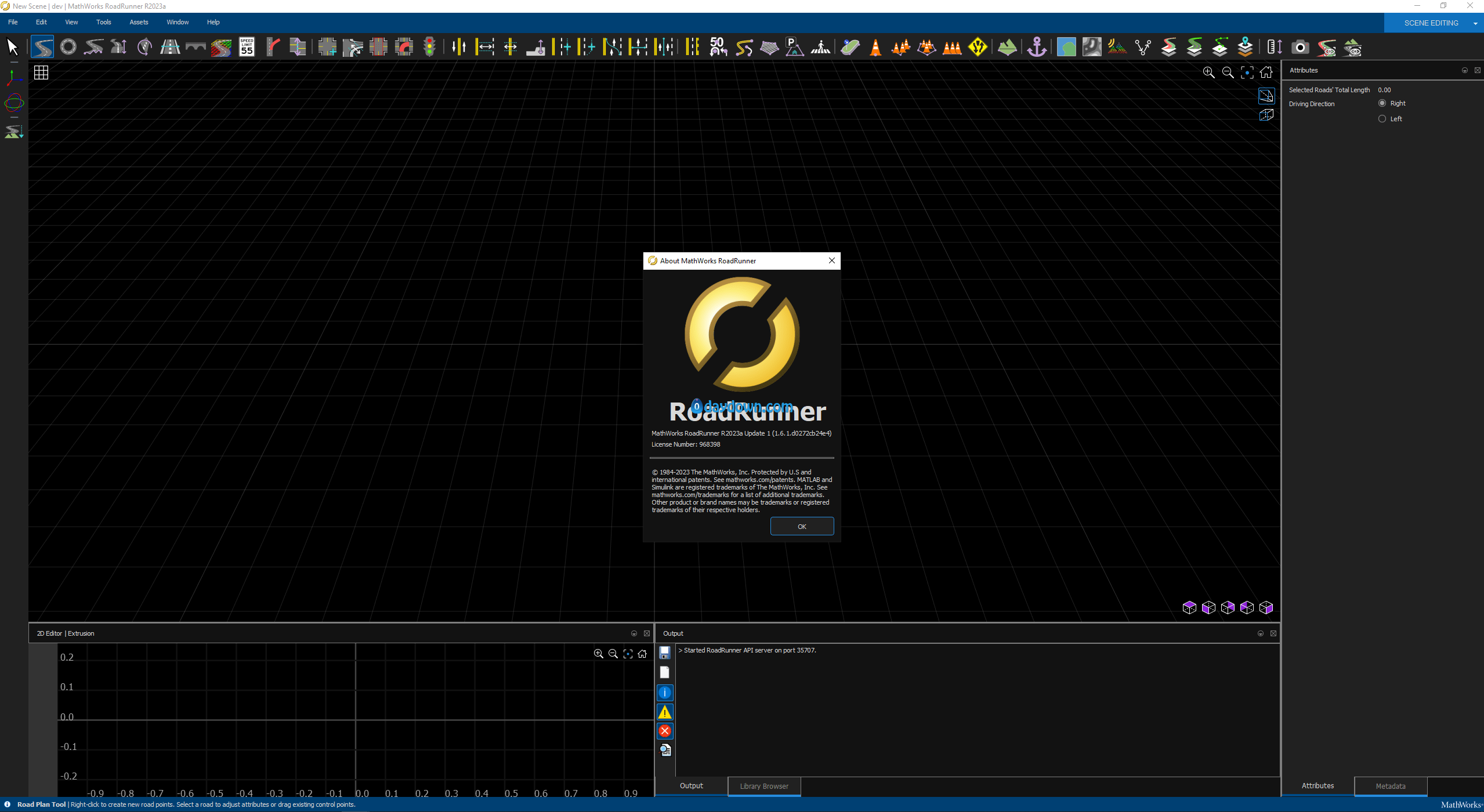The height and width of the screenshot is (812, 1484).
Task: Open the File menu
Action: (x=13, y=22)
